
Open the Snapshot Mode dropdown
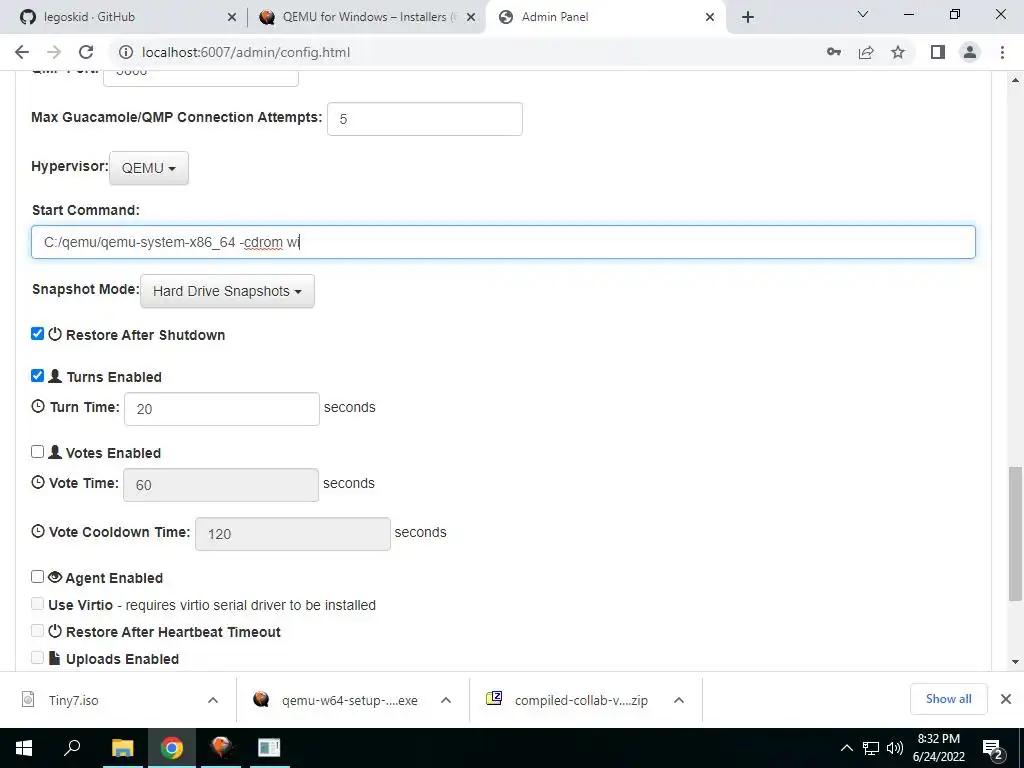click(227, 291)
